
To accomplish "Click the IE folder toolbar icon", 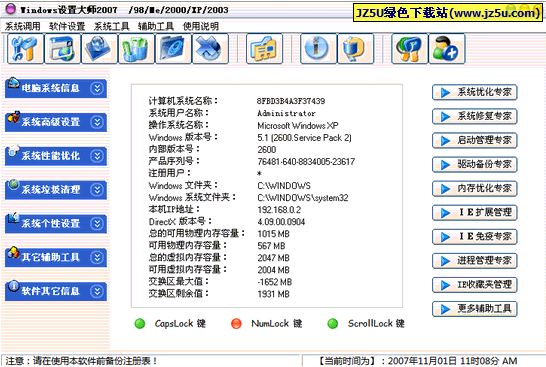I will (173, 49).
